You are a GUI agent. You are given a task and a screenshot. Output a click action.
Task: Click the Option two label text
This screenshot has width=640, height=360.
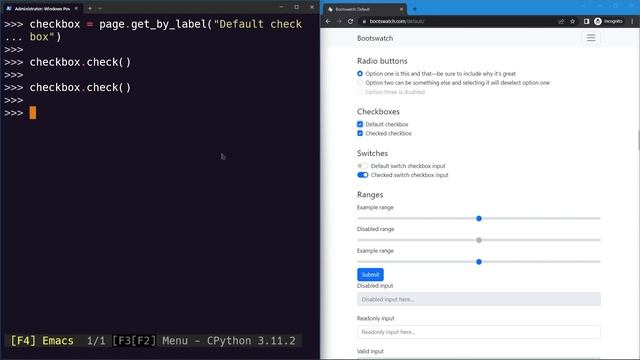tap(458, 82)
